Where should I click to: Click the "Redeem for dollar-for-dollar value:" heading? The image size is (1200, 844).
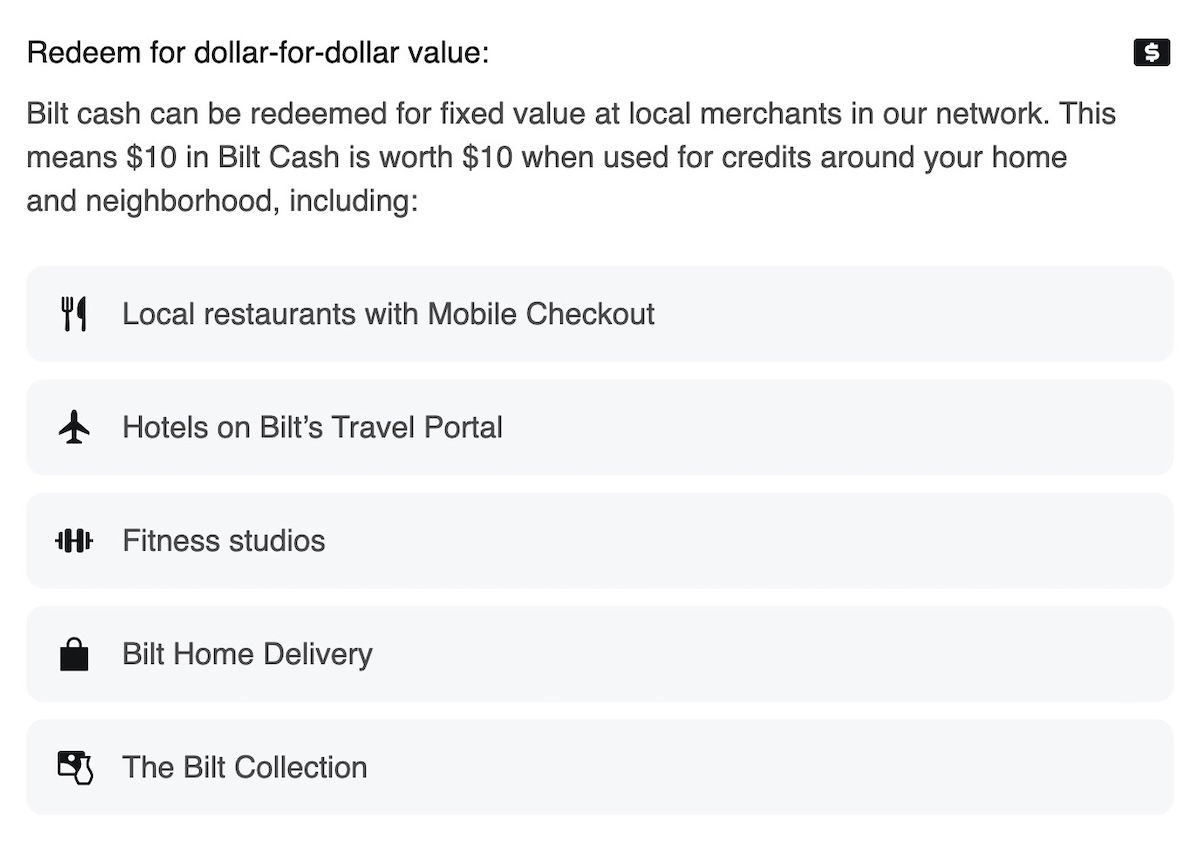coord(258,52)
